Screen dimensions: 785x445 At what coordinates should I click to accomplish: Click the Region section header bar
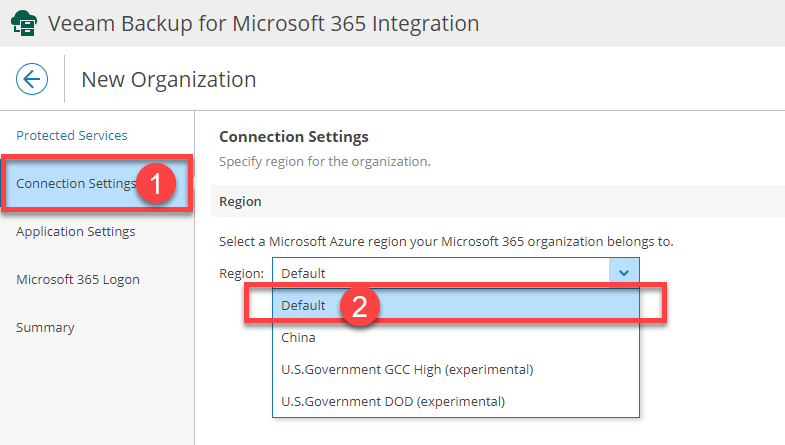497,202
